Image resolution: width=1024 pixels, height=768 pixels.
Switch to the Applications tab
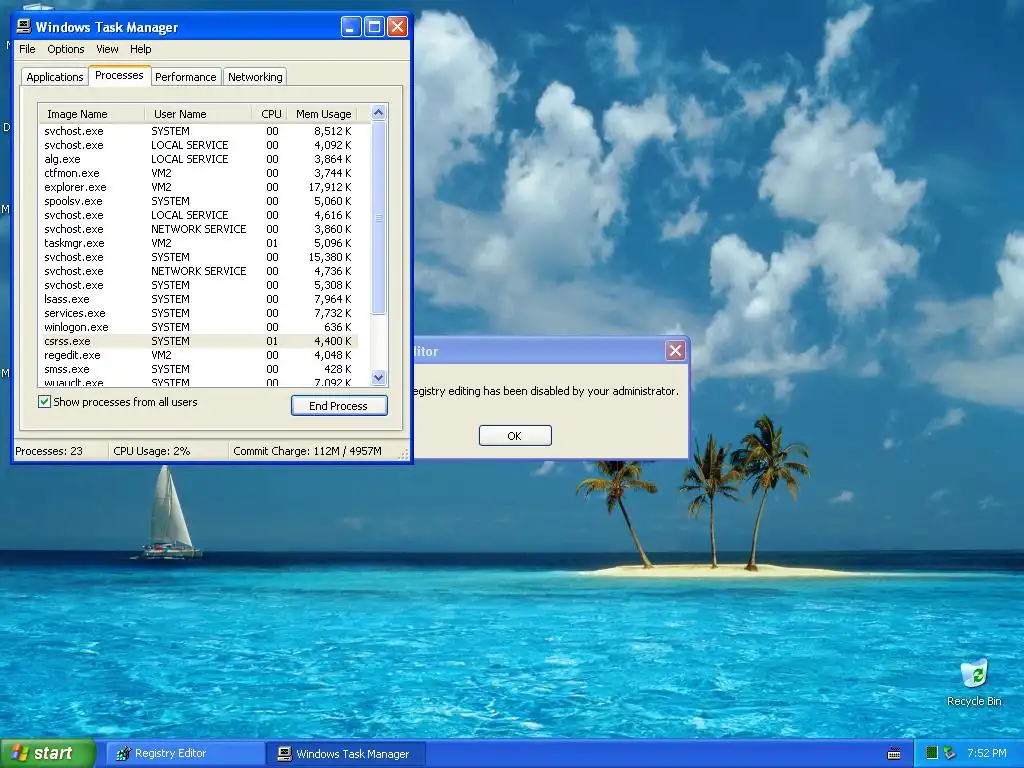pos(55,77)
